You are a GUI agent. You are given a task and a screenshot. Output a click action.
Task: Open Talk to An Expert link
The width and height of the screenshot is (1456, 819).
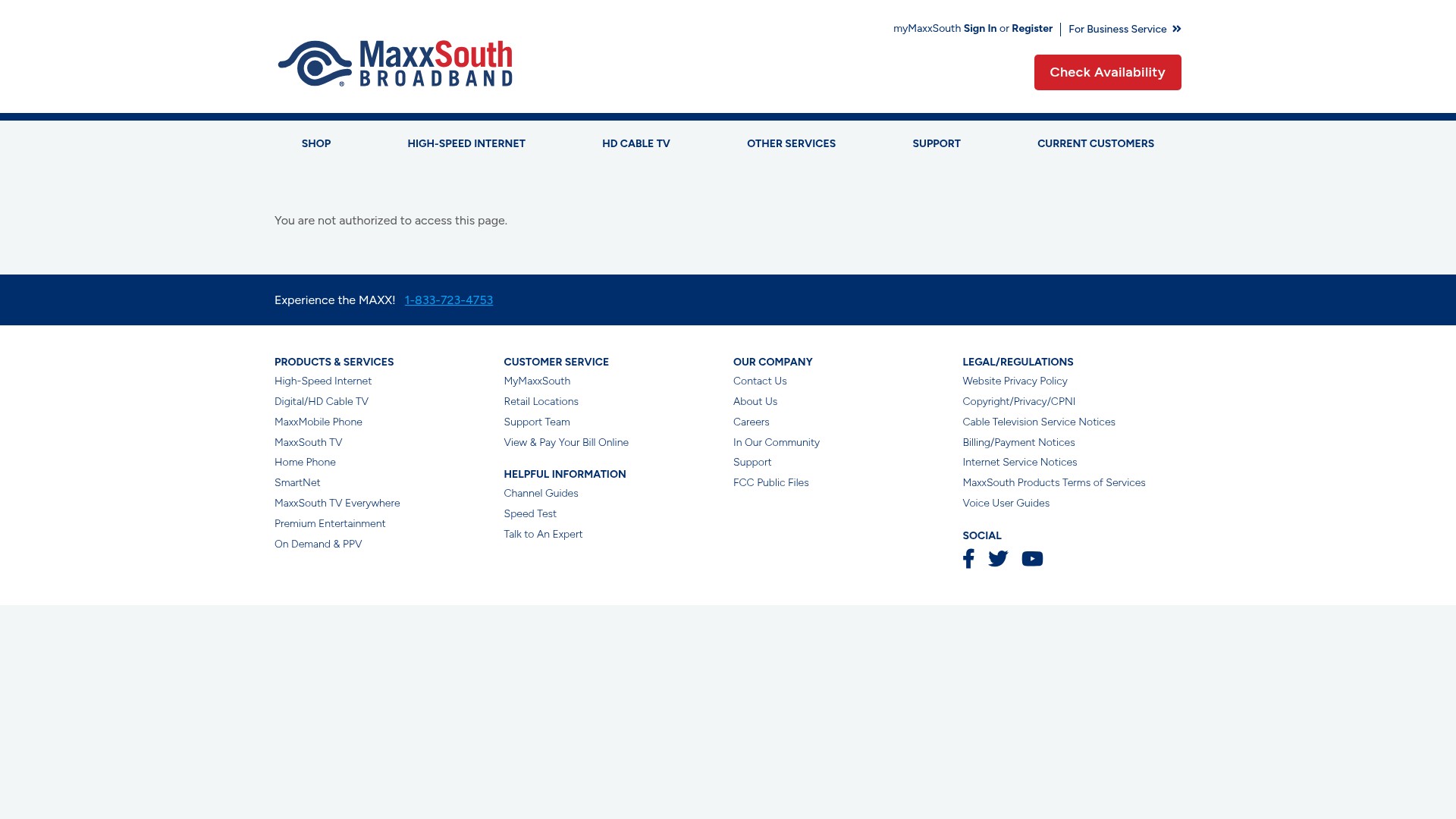(x=543, y=535)
